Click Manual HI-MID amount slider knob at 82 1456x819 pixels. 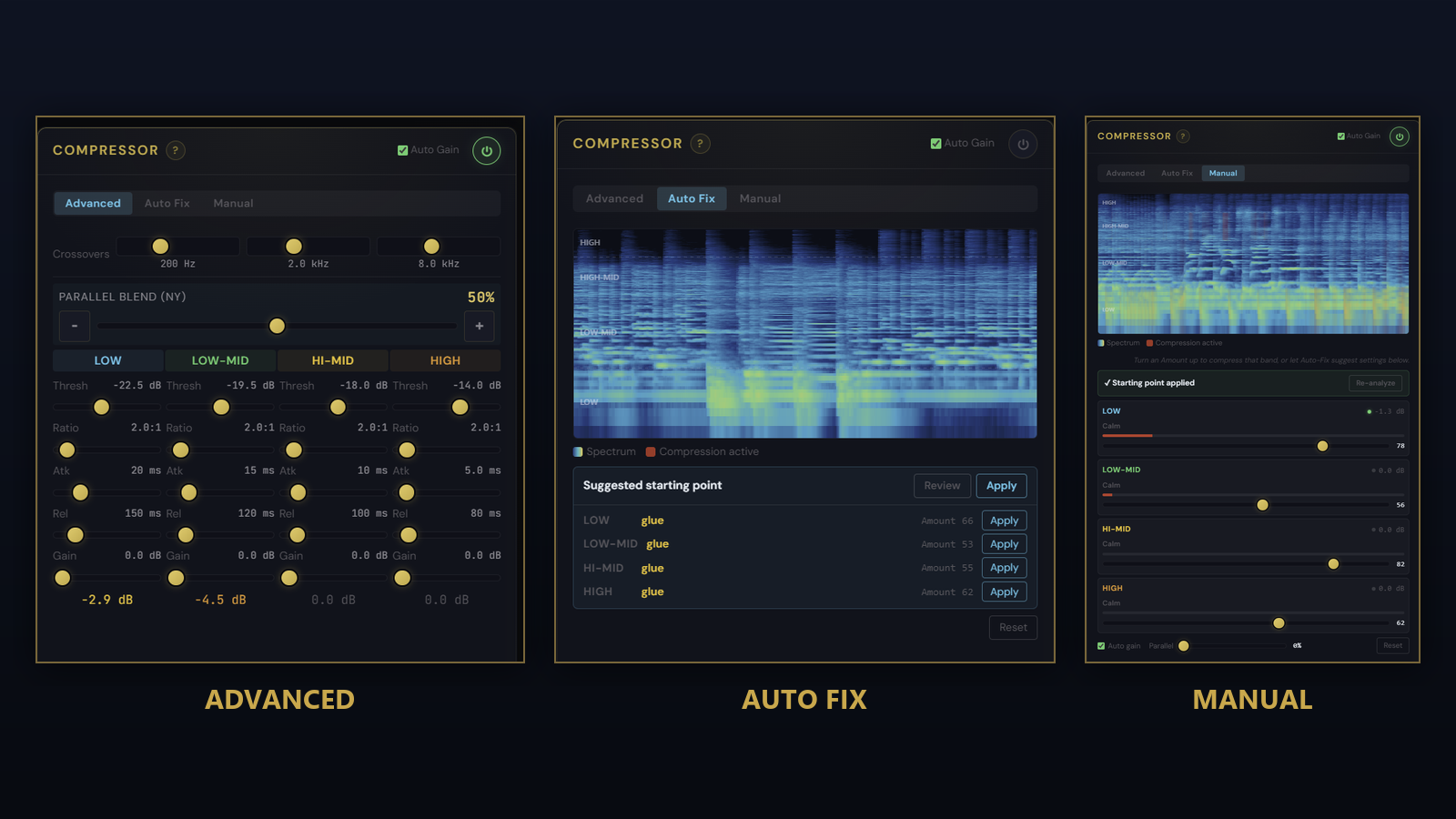point(1333,564)
